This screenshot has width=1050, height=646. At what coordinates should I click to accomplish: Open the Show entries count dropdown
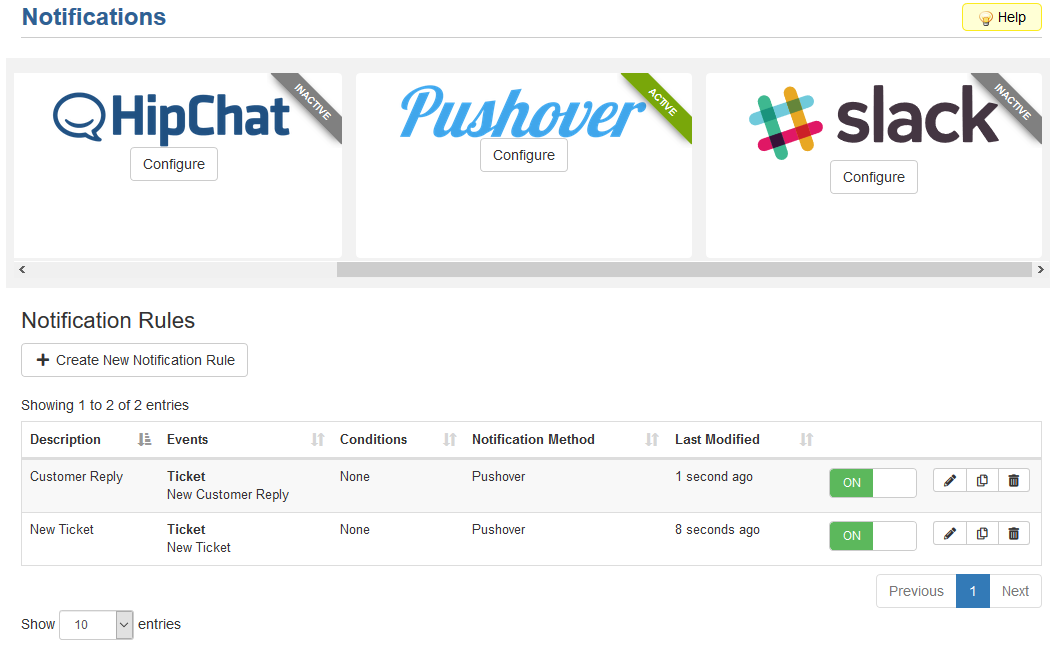96,625
